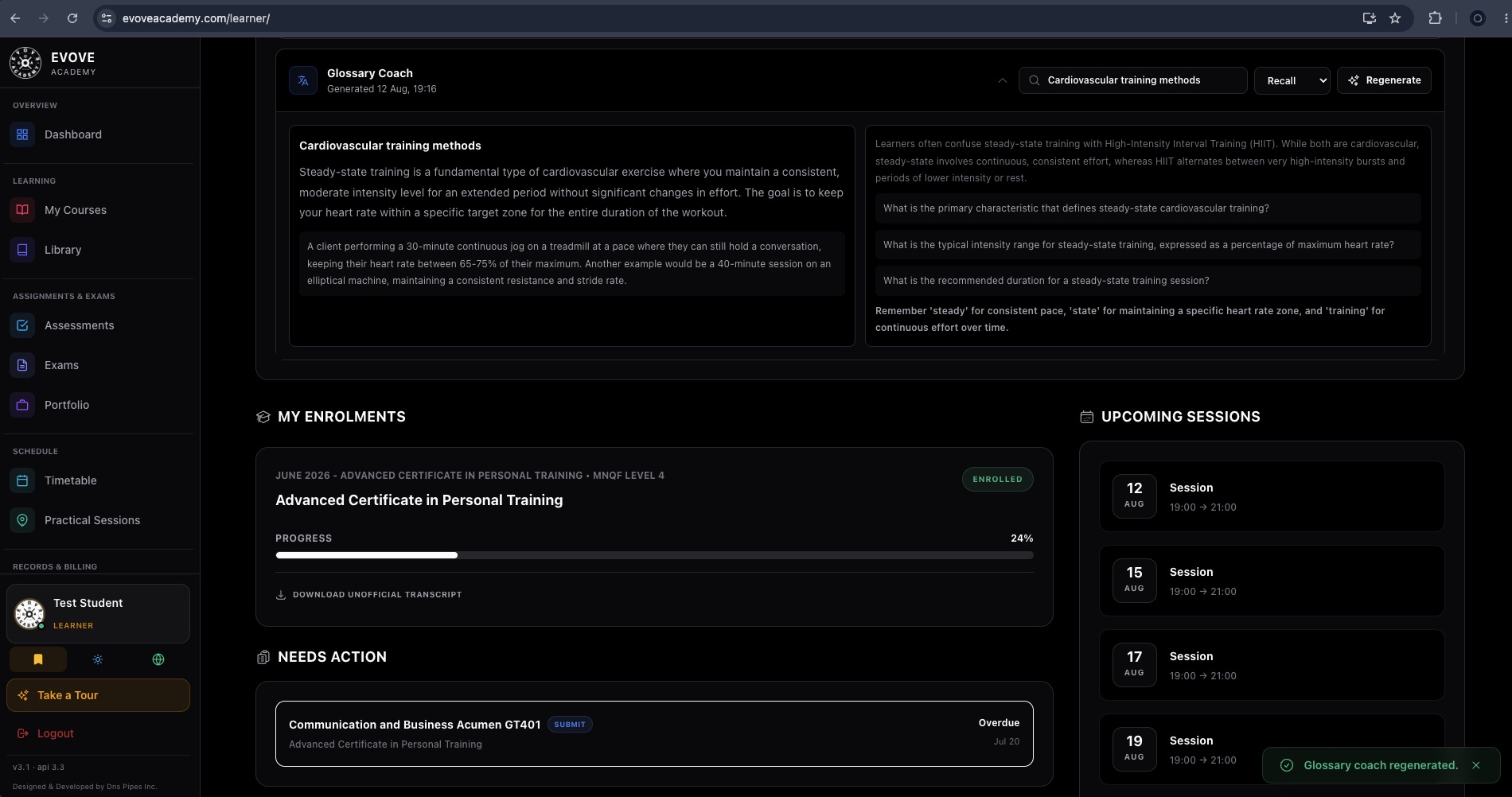Click the Exams document icon

pos(22,365)
